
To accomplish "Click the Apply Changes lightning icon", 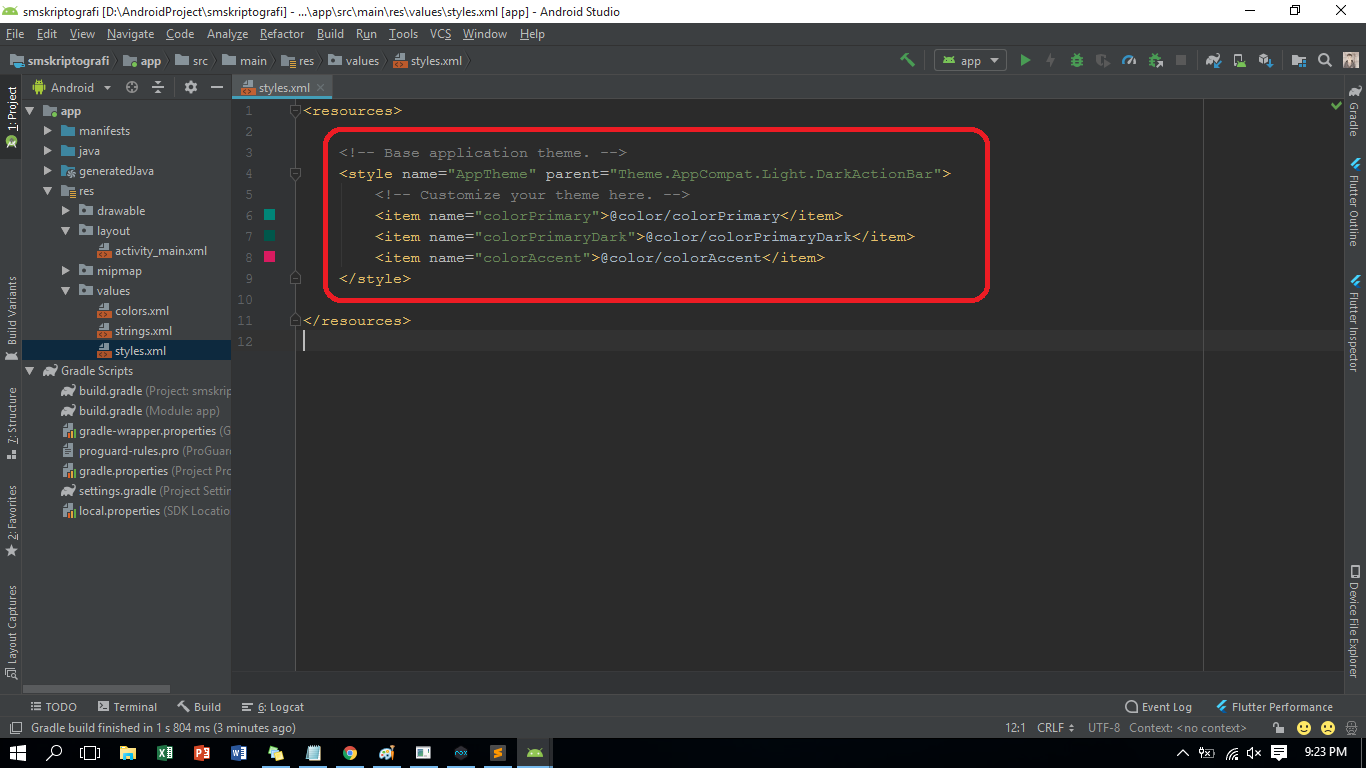I will (x=1050, y=60).
